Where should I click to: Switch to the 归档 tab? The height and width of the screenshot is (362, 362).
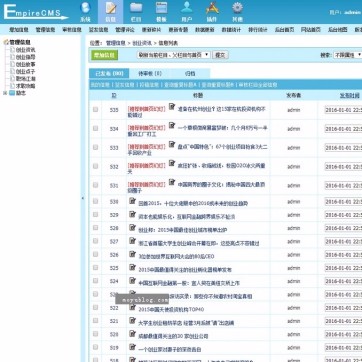[190, 74]
